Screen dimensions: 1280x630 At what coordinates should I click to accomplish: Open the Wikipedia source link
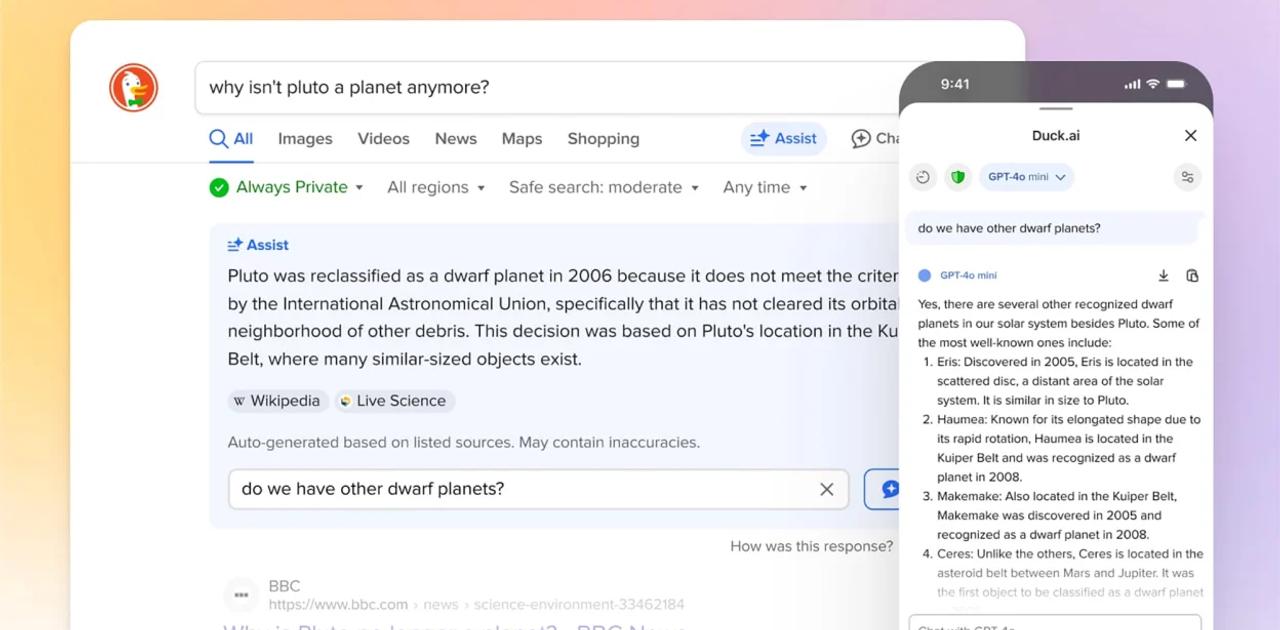pos(277,401)
